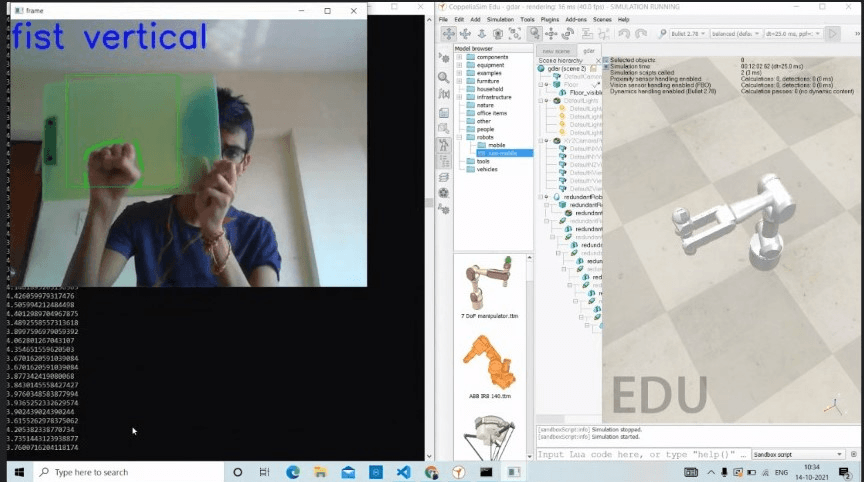This screenshot has height=482, width=864.
Task: Click the ENG language indicator
Action: click(781, 473)
